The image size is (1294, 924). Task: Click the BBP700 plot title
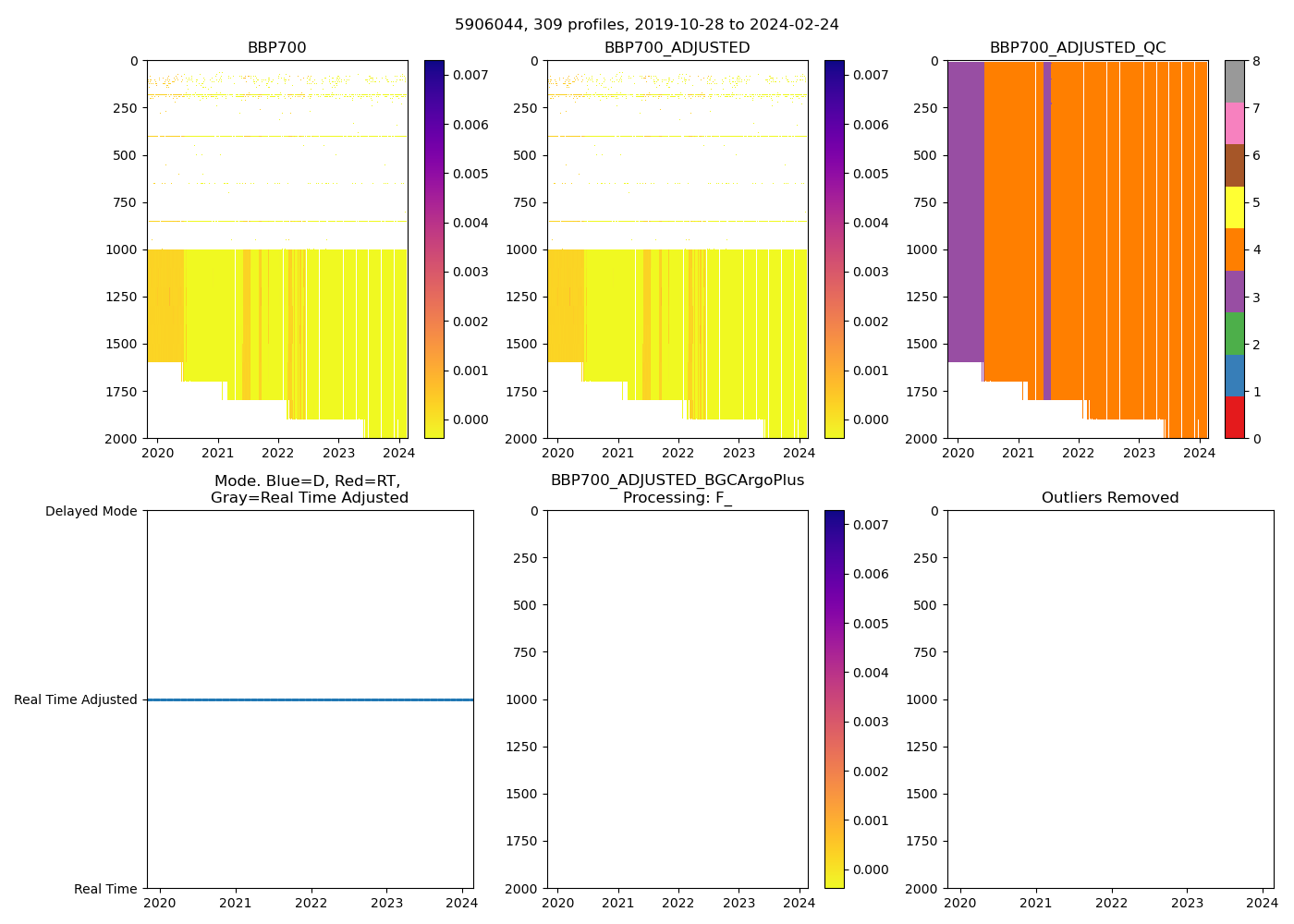(x=276, y=47)
